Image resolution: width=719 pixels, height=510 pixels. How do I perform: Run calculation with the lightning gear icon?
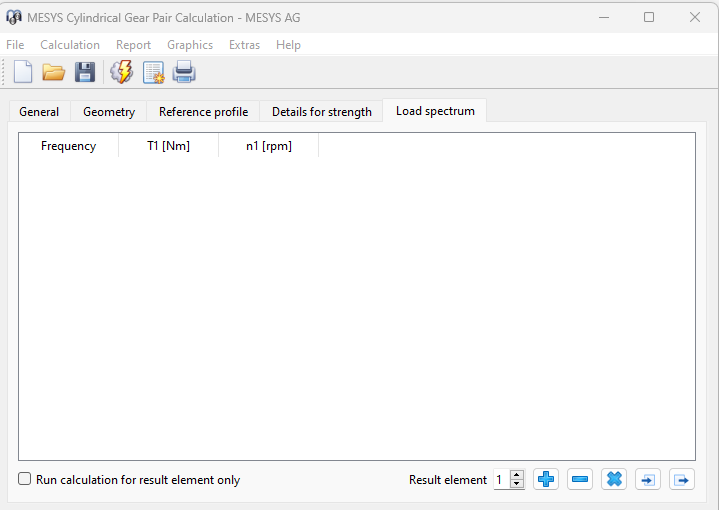(x=121, y=72)
